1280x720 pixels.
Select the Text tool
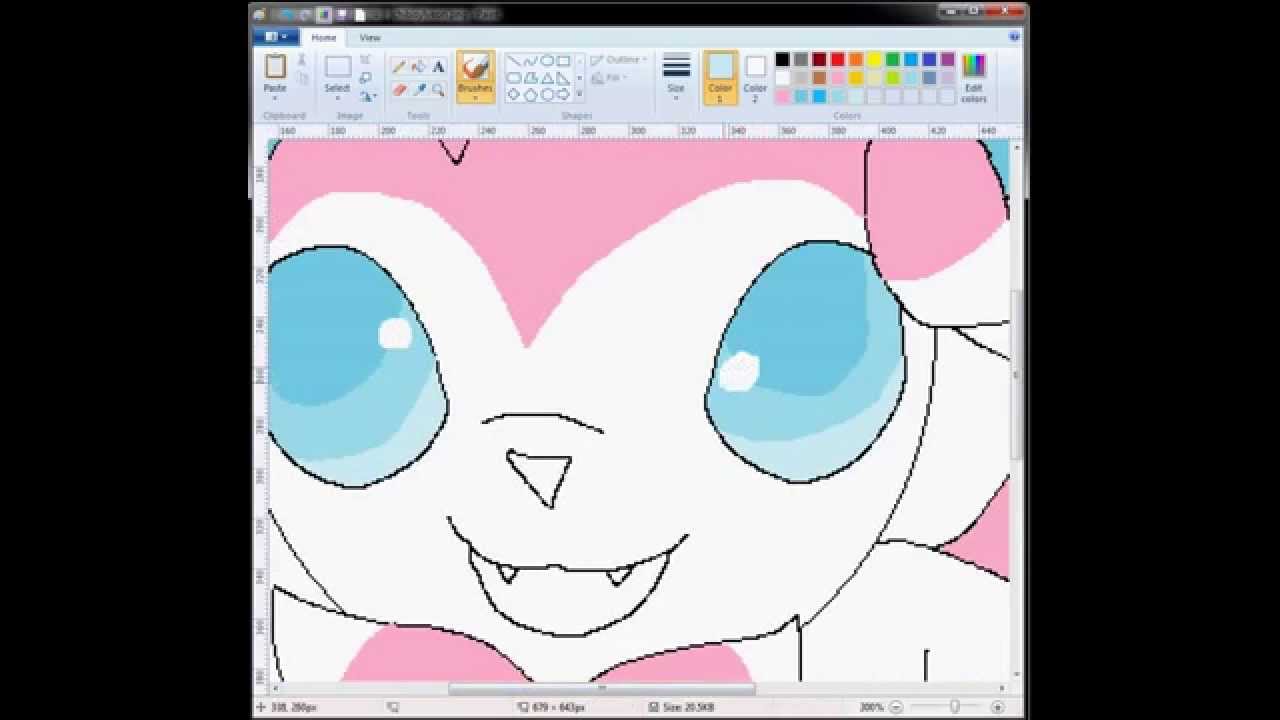point(438,67)
